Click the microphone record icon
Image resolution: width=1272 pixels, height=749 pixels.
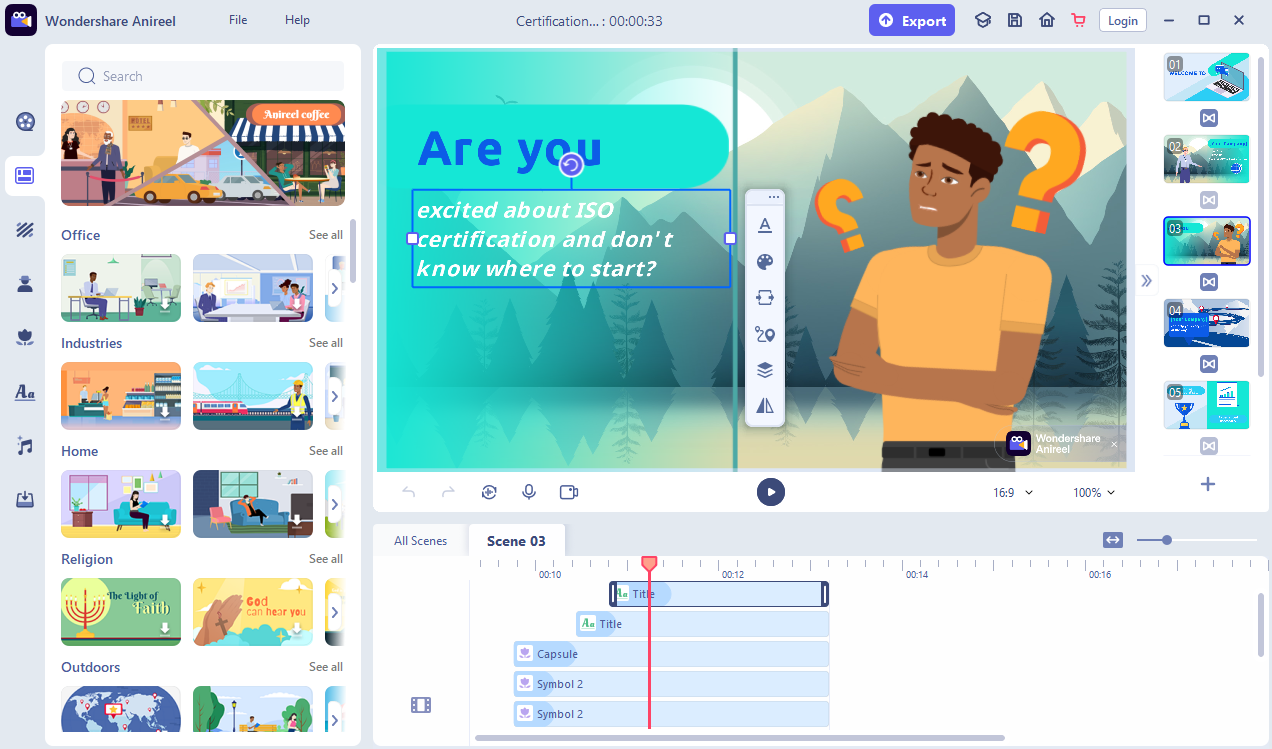[529, 492]
